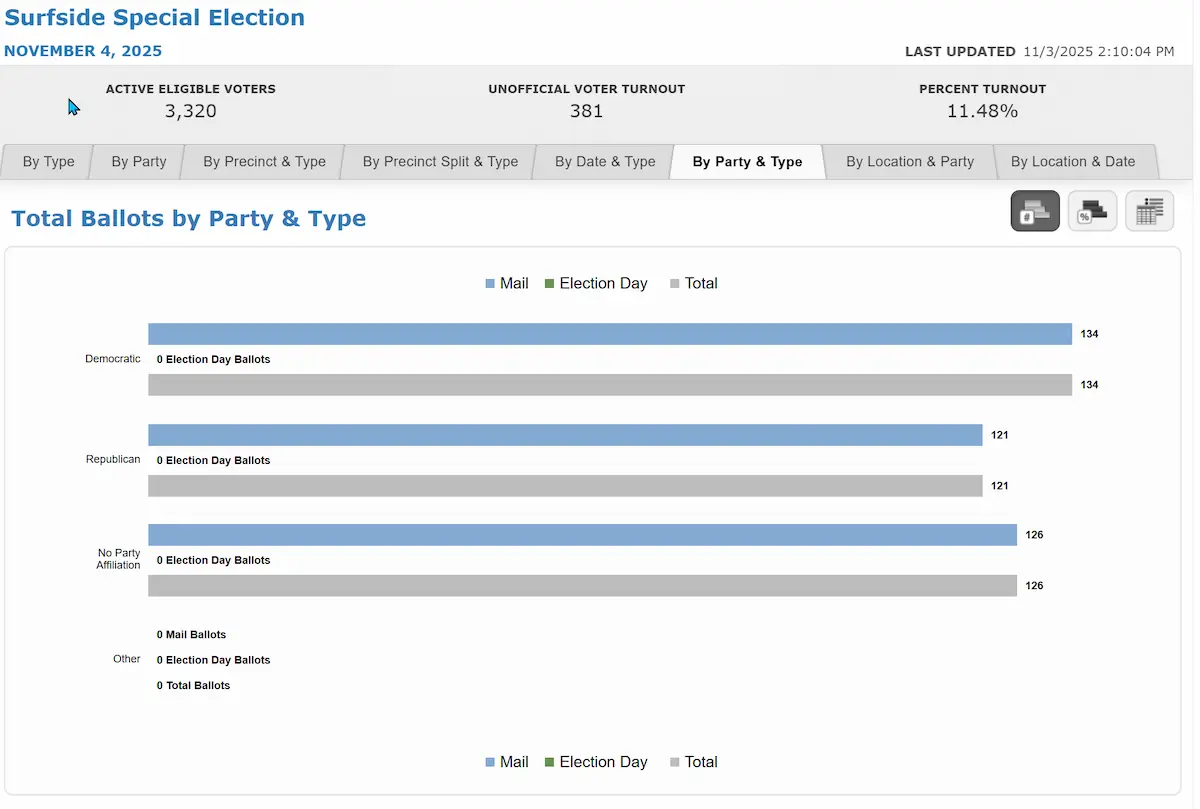Image resolution: width=1200 pixels, height=809 pixels.
Task: Open the By Type tab
Action: tap(48, 162)
